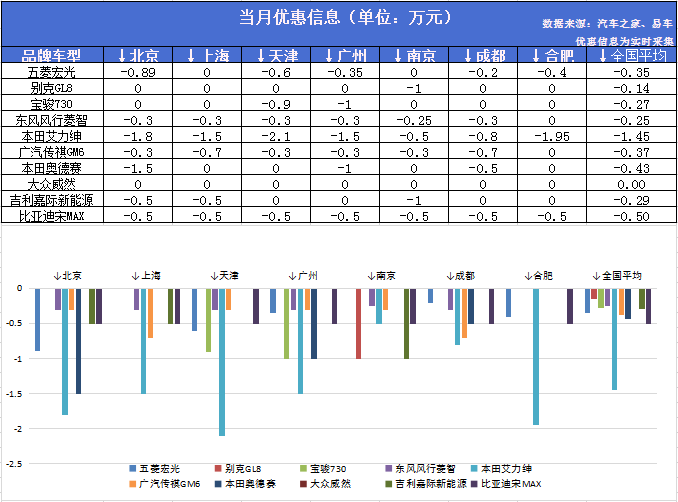Select the 吉利嘉际新能源 legend entry
678x502 pixels.
(426, 484)
